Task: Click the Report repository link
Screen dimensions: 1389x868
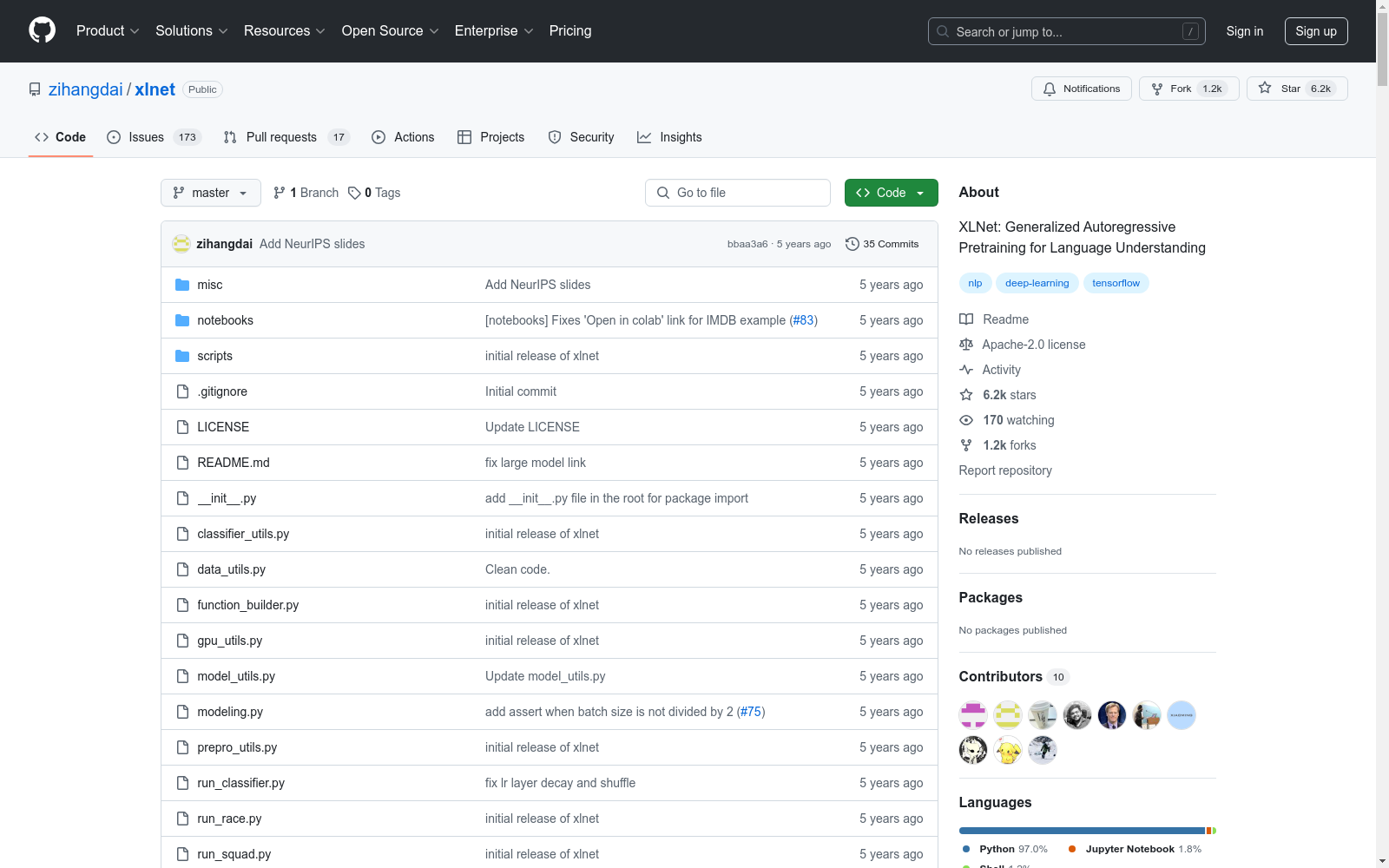Action: (1005, 470)
